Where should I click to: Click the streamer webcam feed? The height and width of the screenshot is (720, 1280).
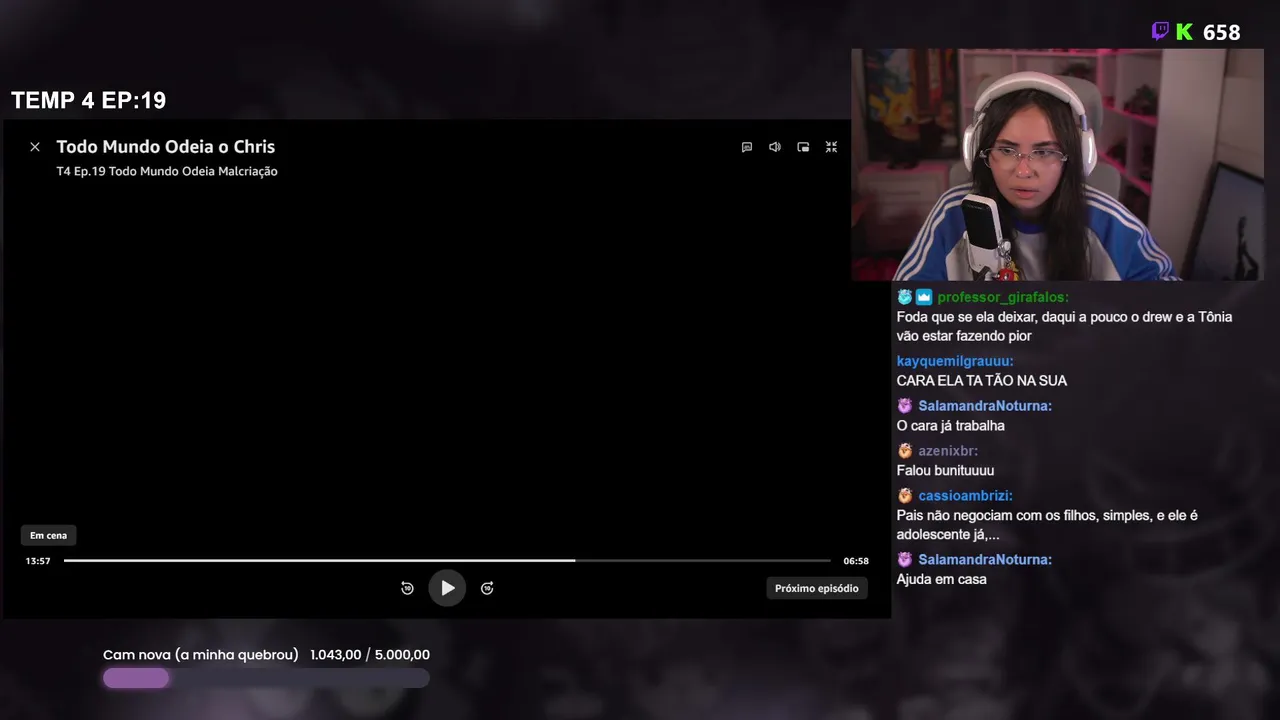click(x=1057, y=165)
